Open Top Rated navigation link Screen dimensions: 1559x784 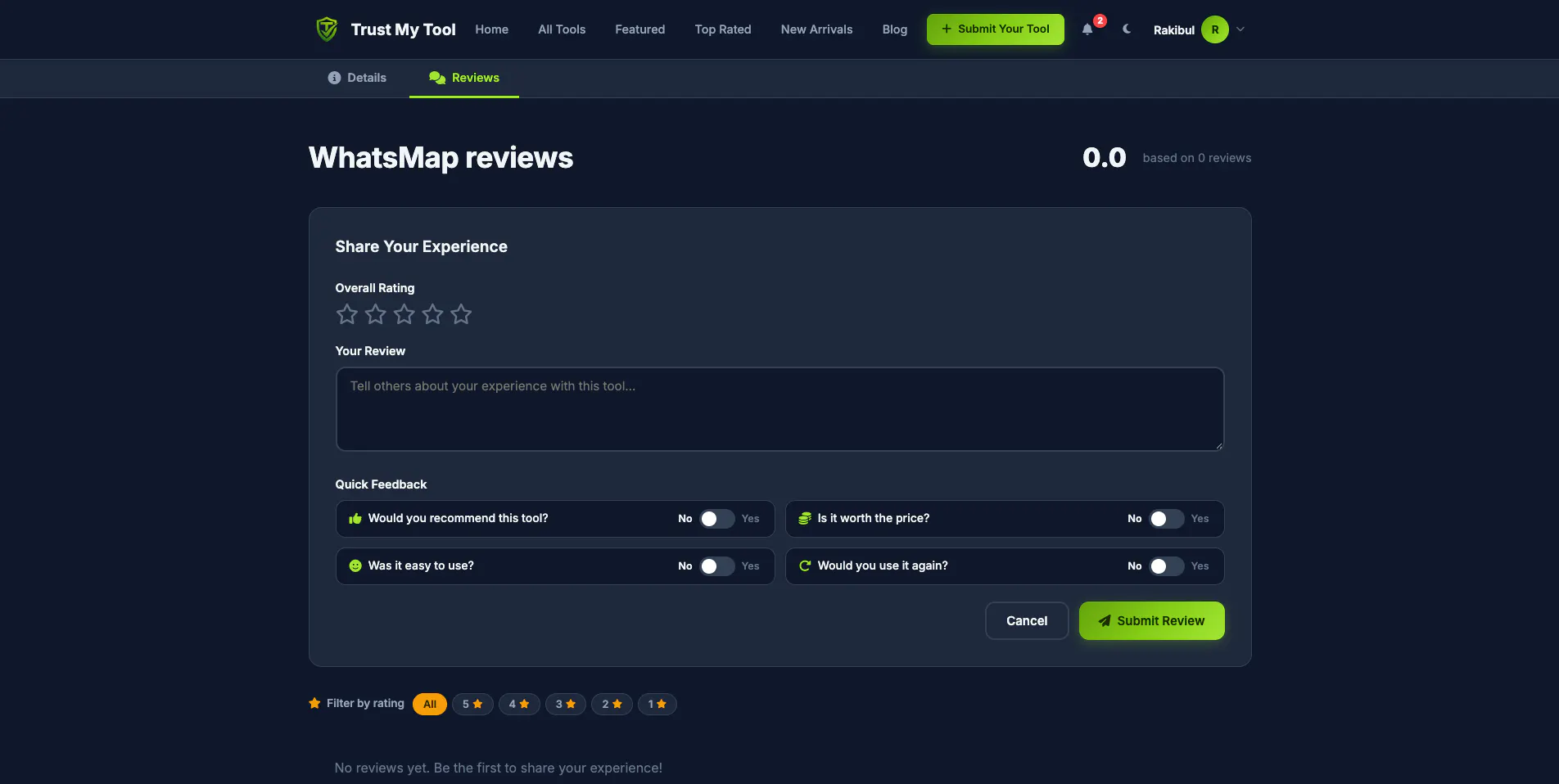(x=723, y=29)
